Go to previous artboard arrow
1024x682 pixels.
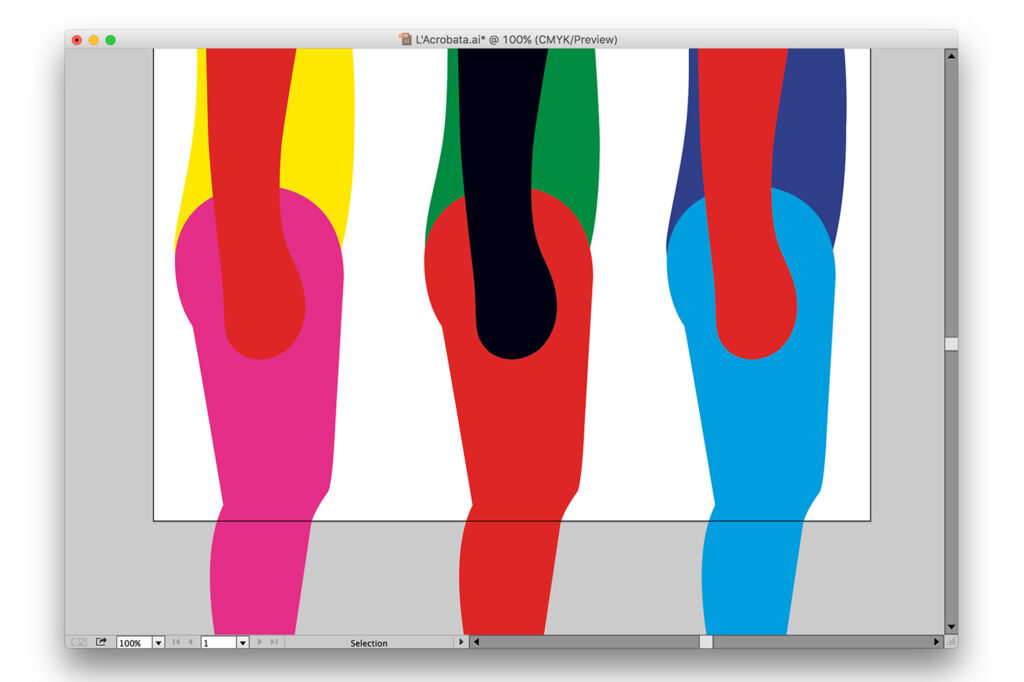[x=190, y=642]
